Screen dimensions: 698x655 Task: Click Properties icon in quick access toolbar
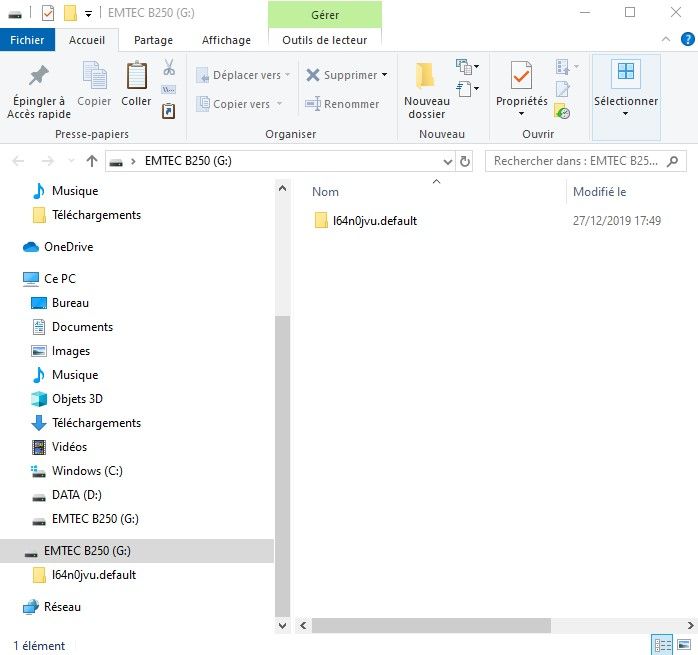[x=48, y=13]
